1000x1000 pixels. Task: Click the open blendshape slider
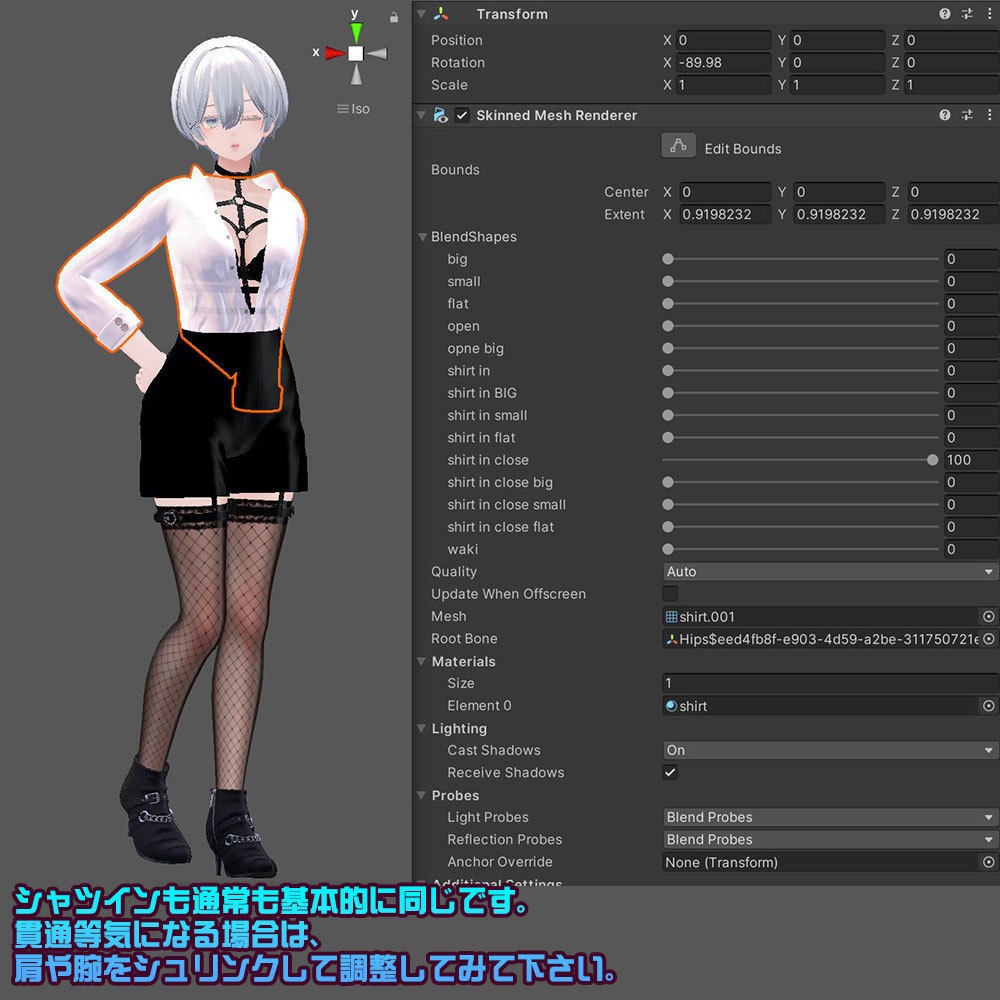(800, 326)
